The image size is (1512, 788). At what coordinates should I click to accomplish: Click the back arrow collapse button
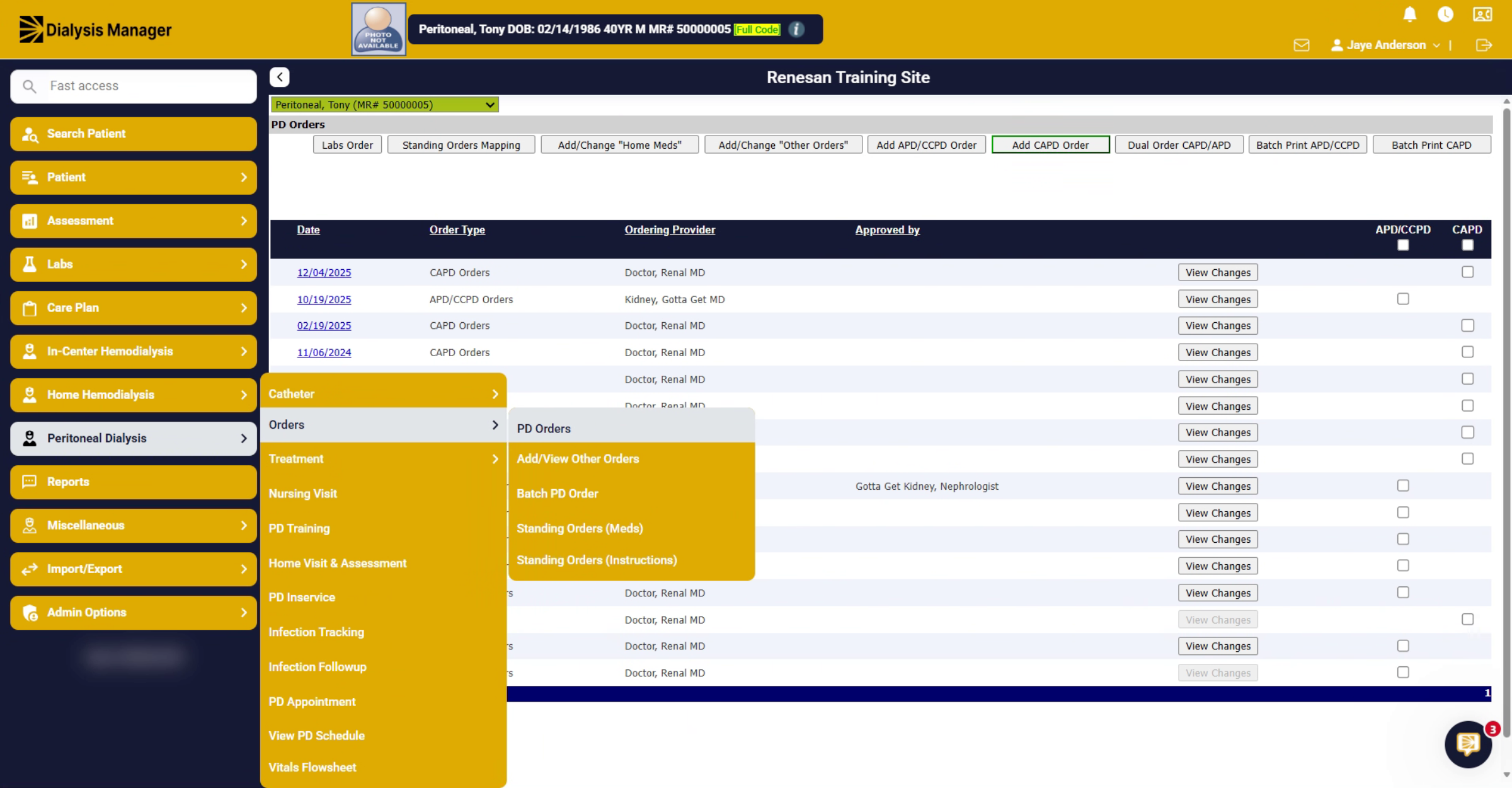click(280, 77)
